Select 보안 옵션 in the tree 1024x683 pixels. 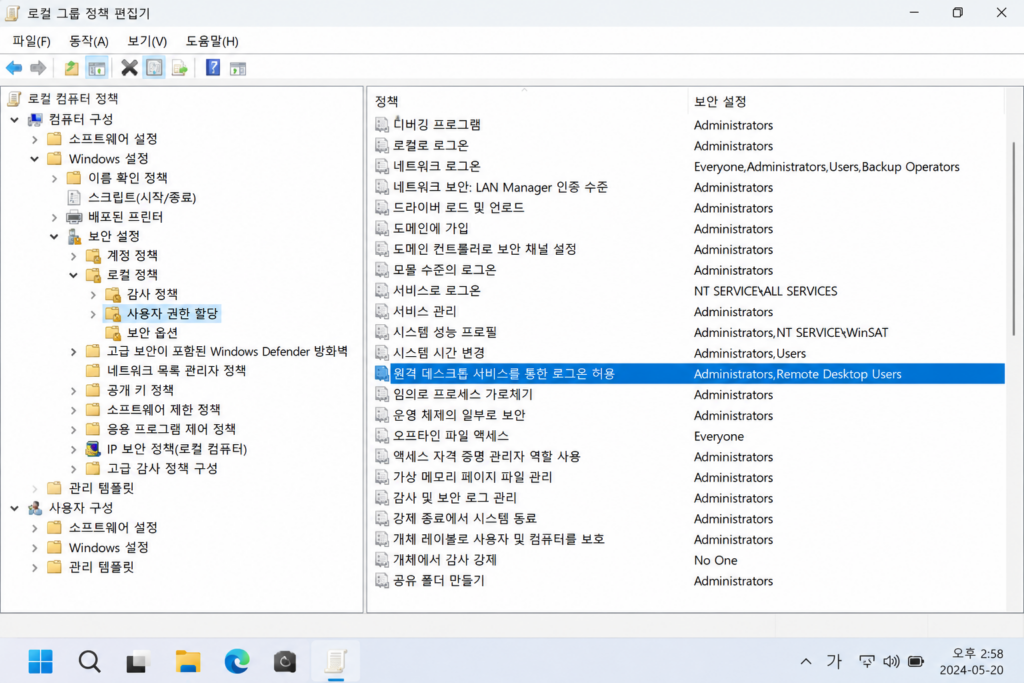tap(152, 332)
